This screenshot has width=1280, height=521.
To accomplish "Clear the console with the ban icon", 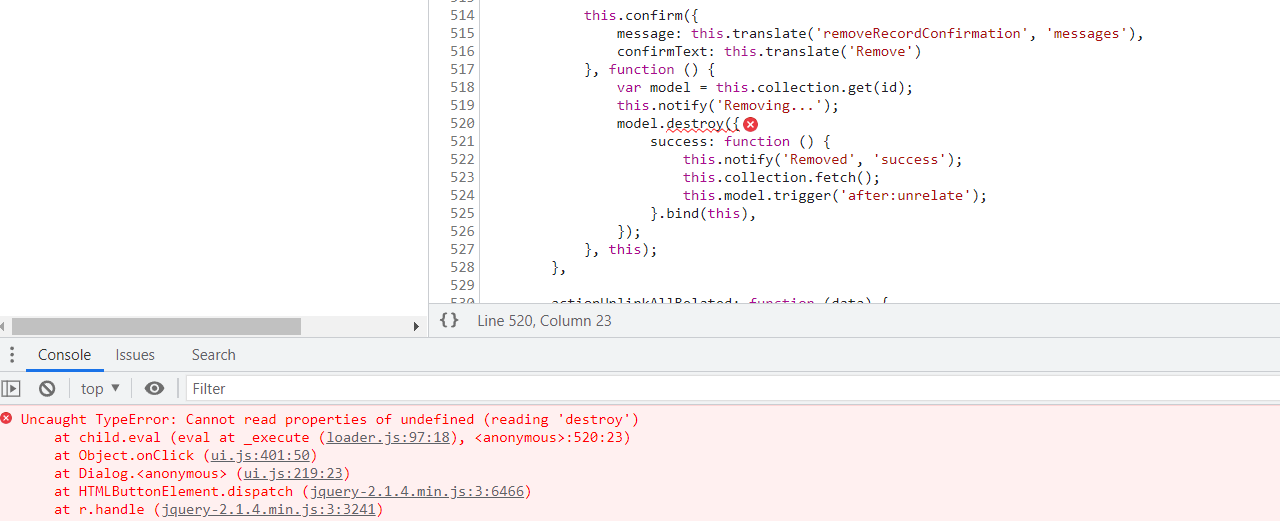I will point(47,388).
